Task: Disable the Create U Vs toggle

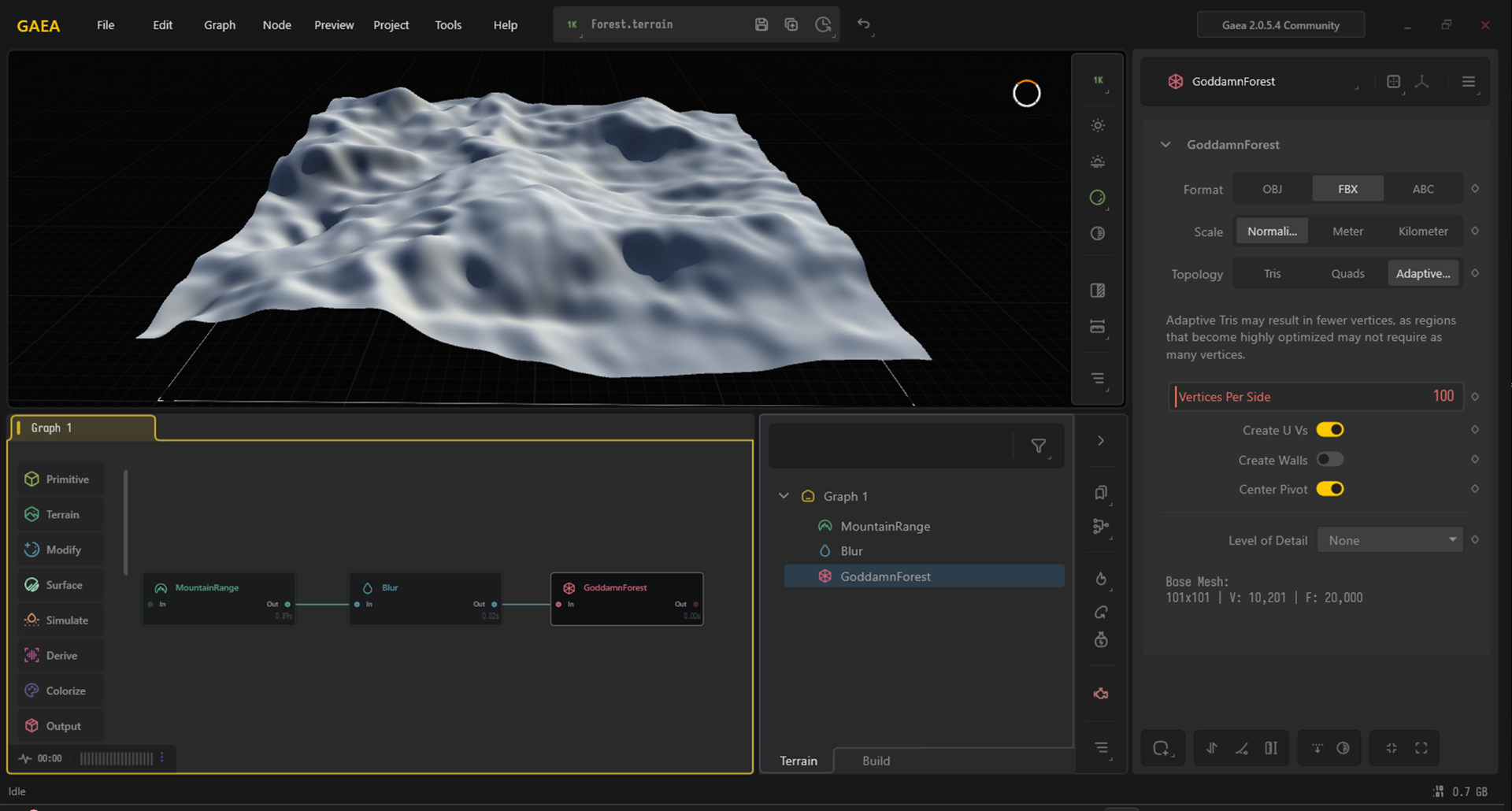Action: click(x=1330, y=430)
